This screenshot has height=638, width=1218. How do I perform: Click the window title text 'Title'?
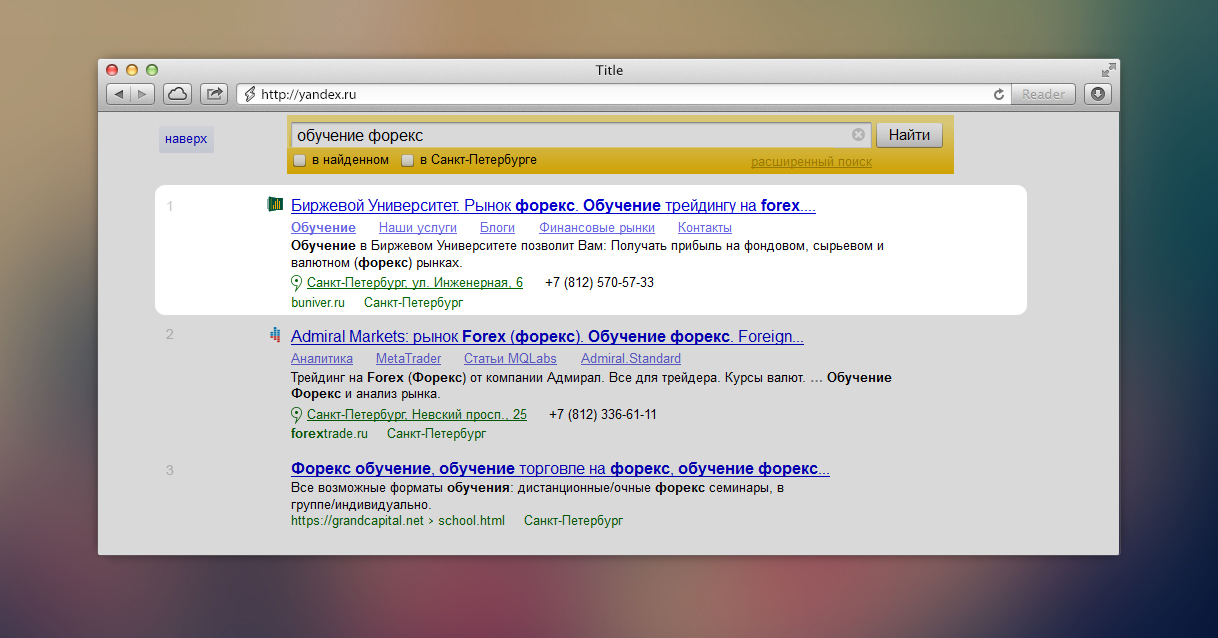(x=609, y=70)
